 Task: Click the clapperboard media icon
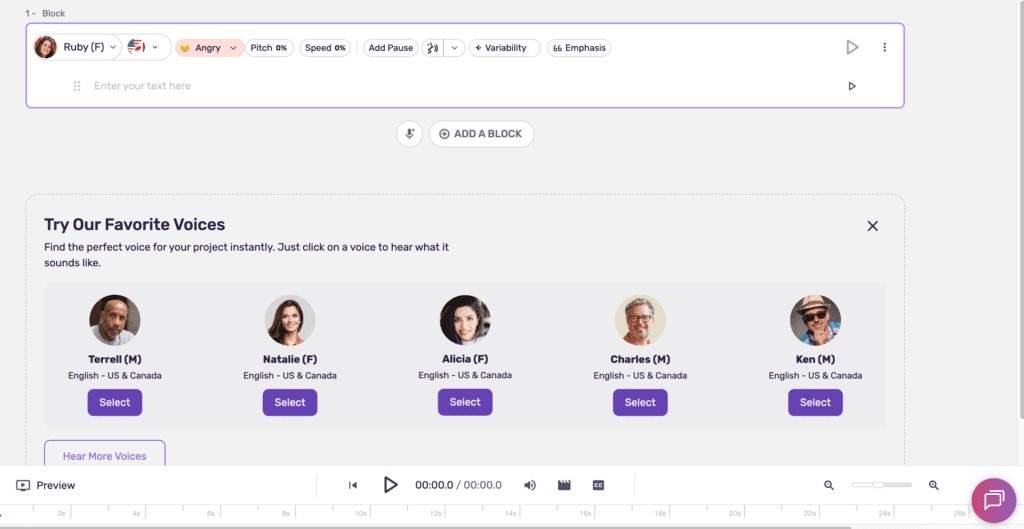(564, 485)
